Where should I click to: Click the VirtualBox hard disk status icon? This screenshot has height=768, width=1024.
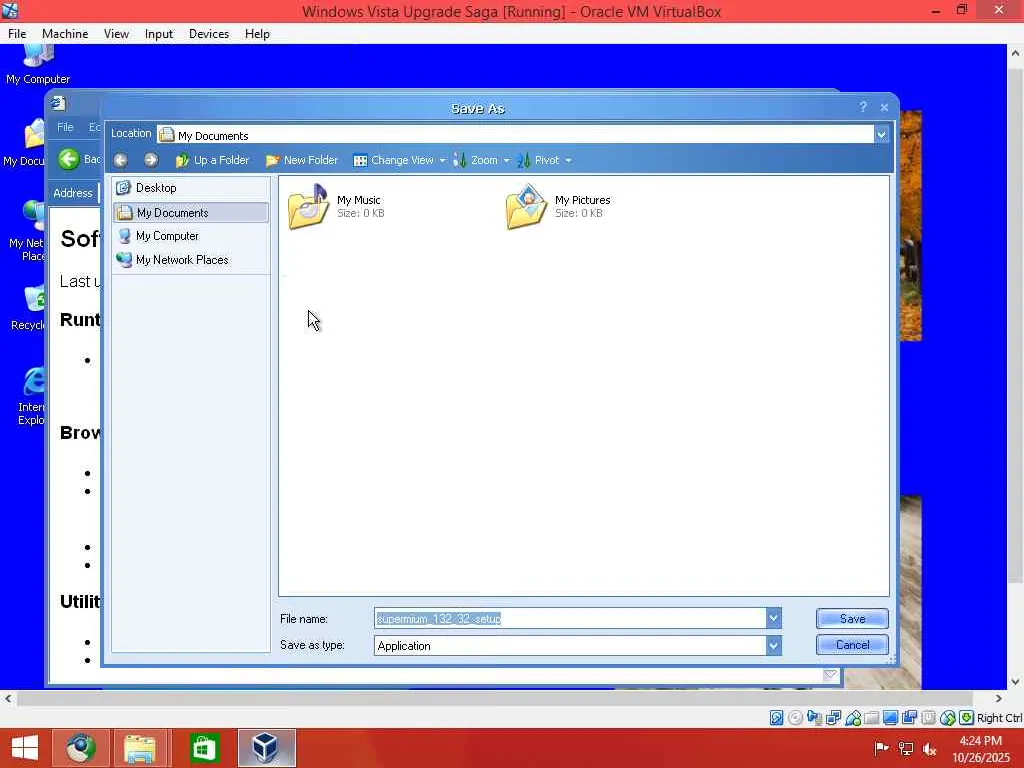[x=776, y=718]
